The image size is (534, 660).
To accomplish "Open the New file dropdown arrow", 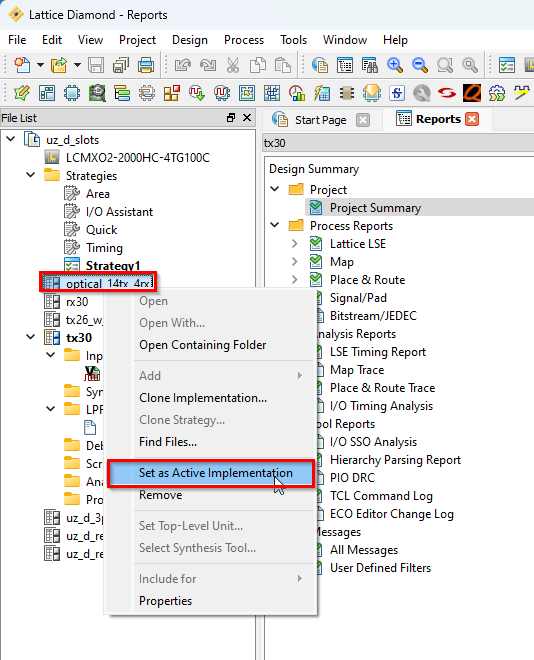I will coord(40,65).
